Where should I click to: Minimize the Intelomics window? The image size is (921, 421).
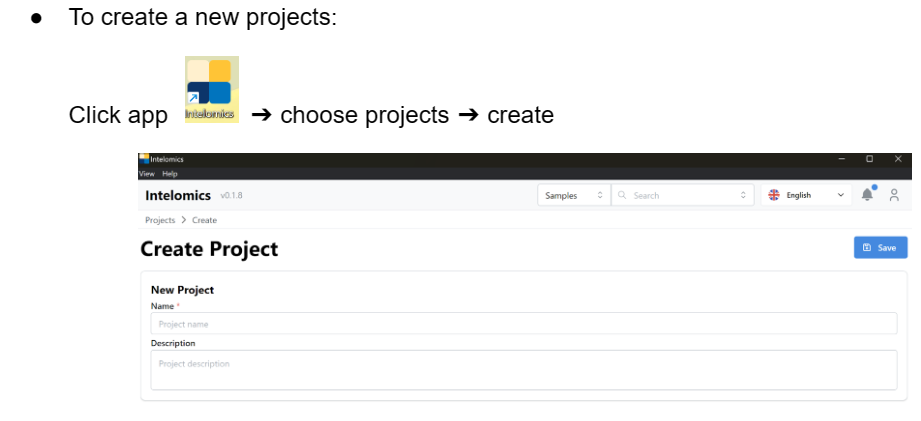pyautogui.click(x=841, y=159)
